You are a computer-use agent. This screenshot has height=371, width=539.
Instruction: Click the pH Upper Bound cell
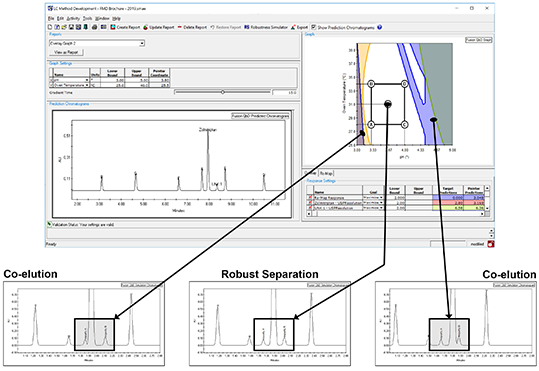[136, 80]
